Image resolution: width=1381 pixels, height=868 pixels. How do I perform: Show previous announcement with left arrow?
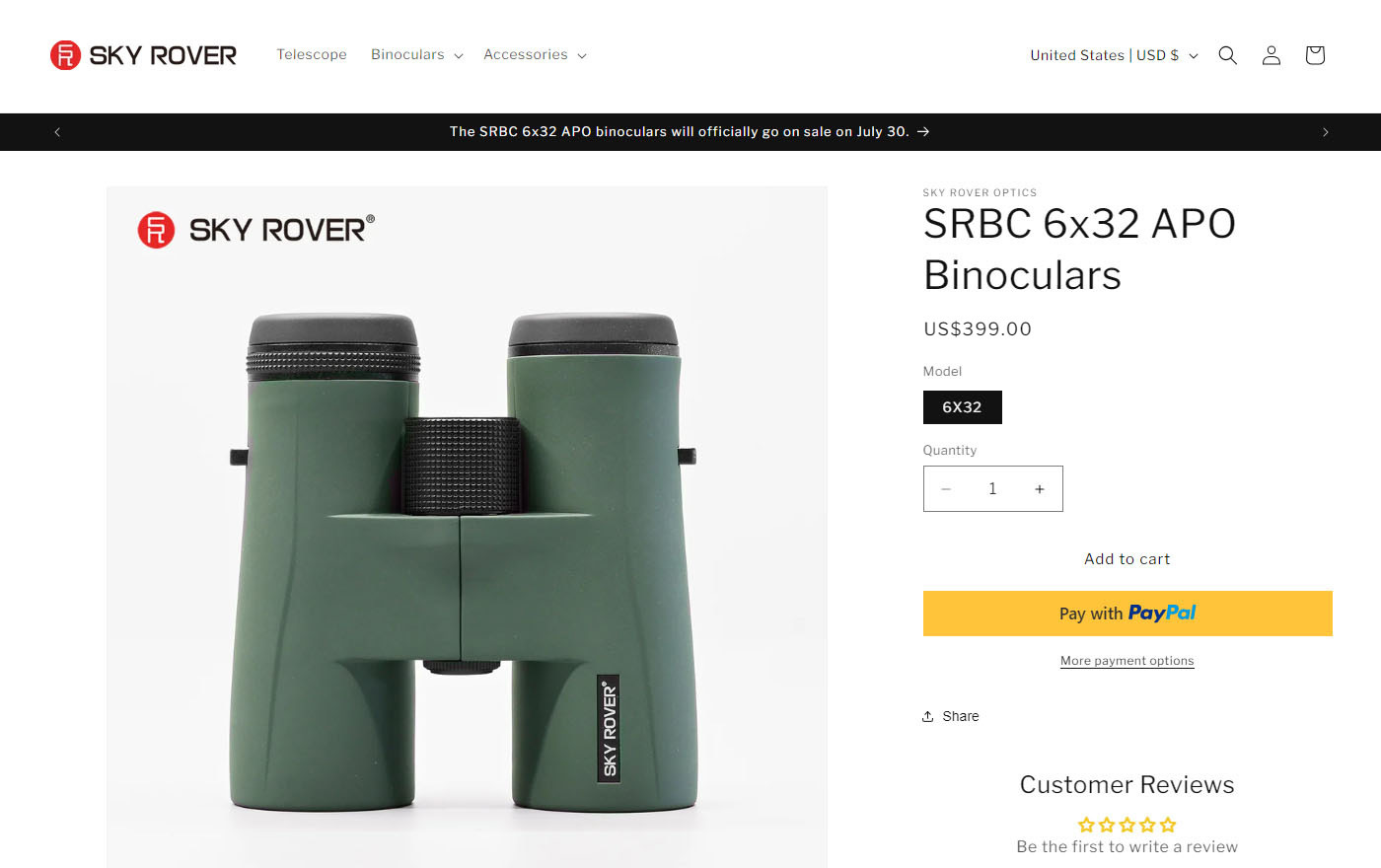pos(57,132)
